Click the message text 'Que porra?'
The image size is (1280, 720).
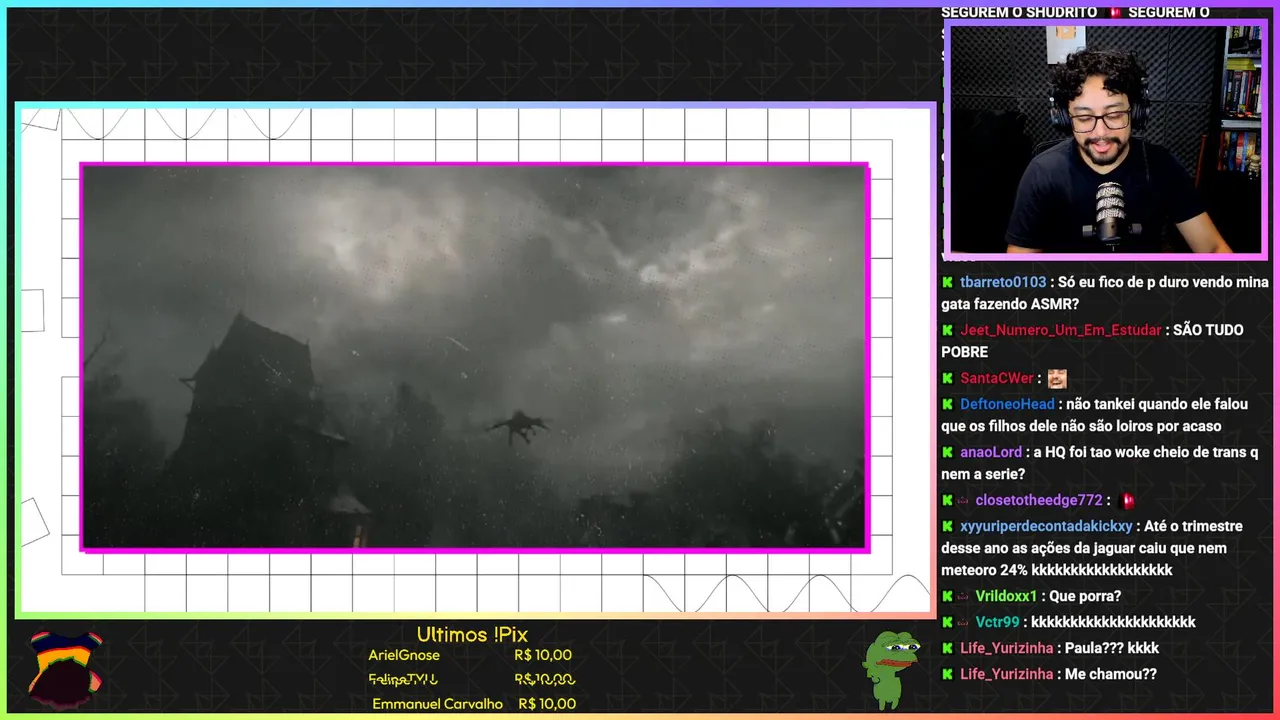point(1085,597)
